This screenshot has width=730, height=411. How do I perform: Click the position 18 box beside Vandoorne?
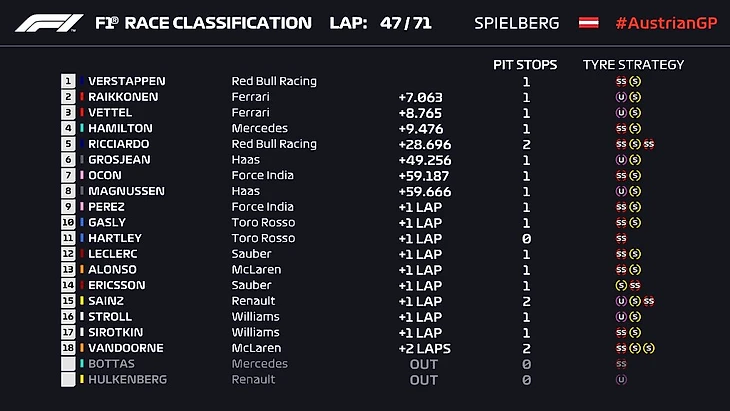point(68,348)
